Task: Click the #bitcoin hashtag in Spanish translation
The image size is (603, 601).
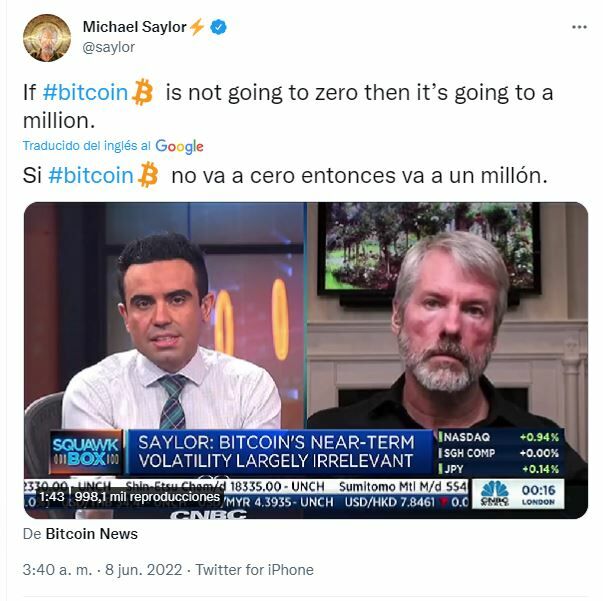Action: click(x=91, y=175)
